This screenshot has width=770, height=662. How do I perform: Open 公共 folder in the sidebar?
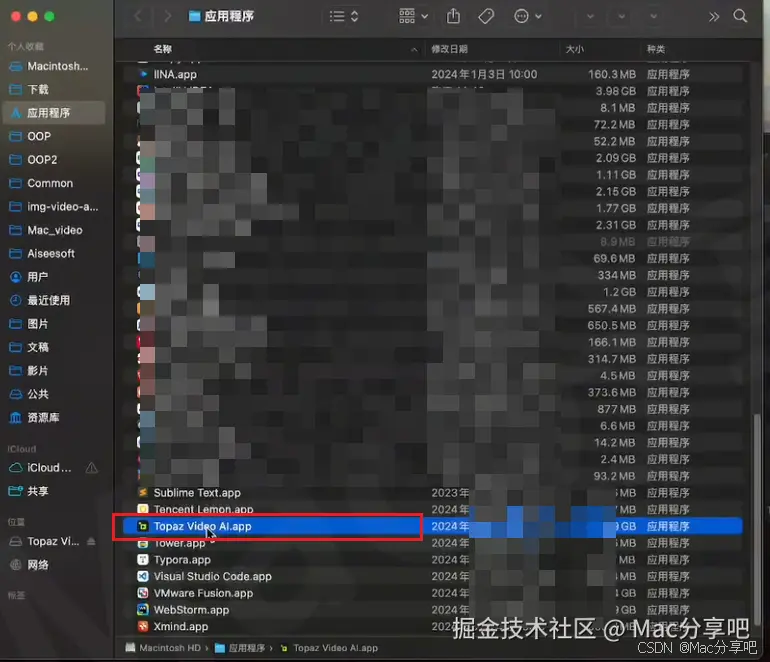pyautogui.click(x=54, y=394)
